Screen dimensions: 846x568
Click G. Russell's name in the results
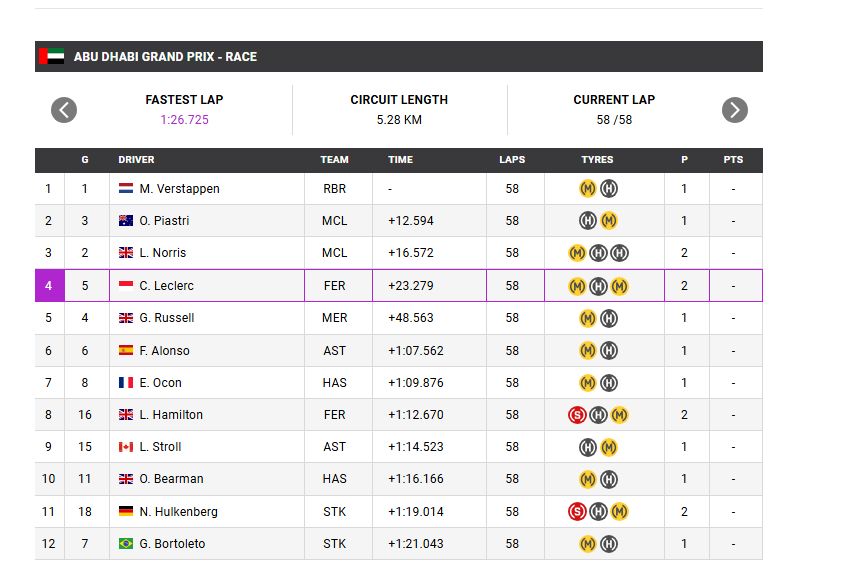coord(166,318)
